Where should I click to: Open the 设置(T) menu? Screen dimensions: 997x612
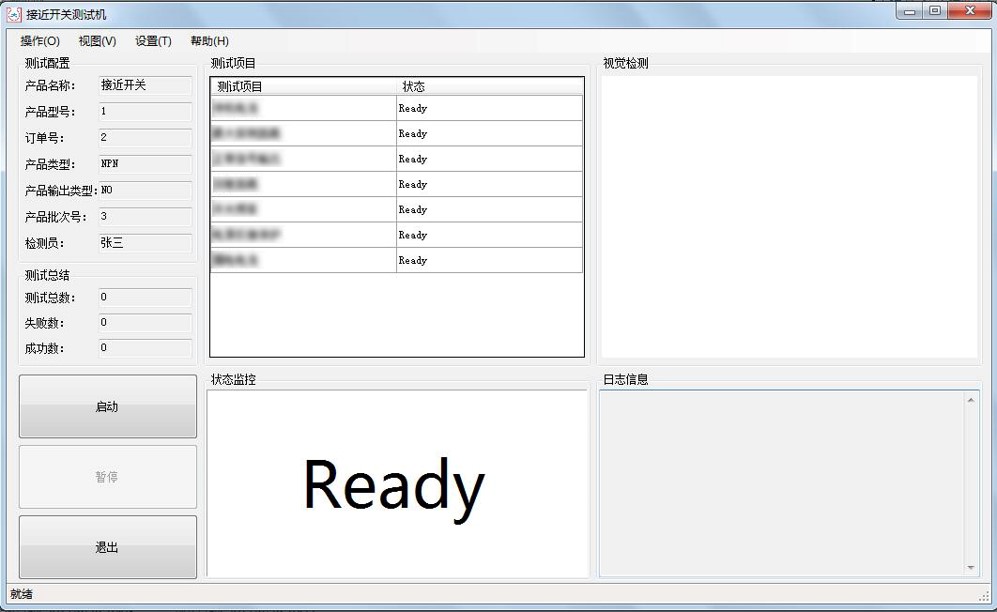153,41
